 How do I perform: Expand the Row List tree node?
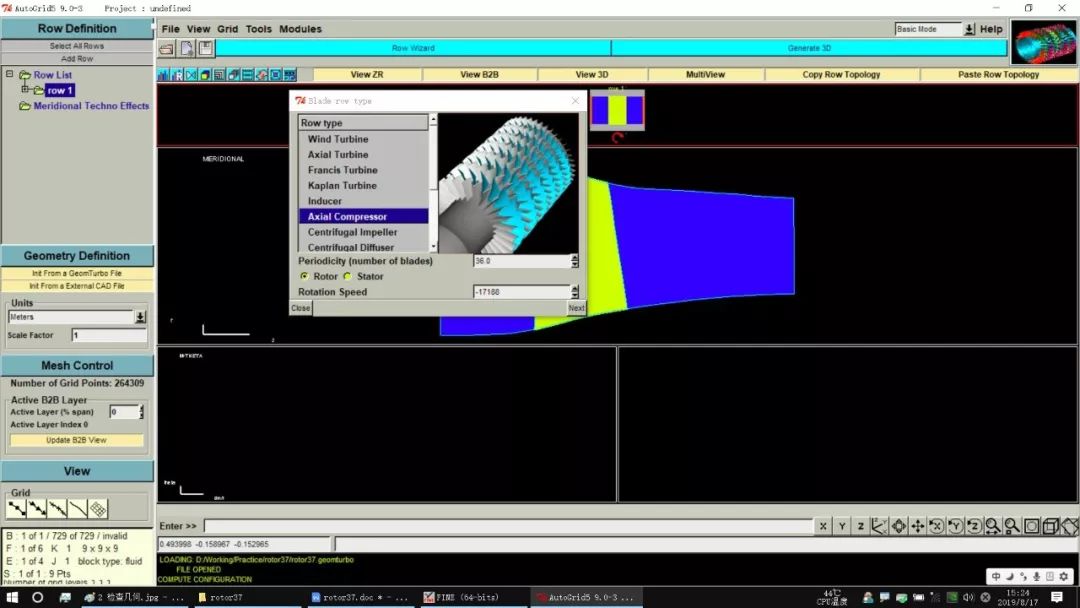tap(9, 75)
